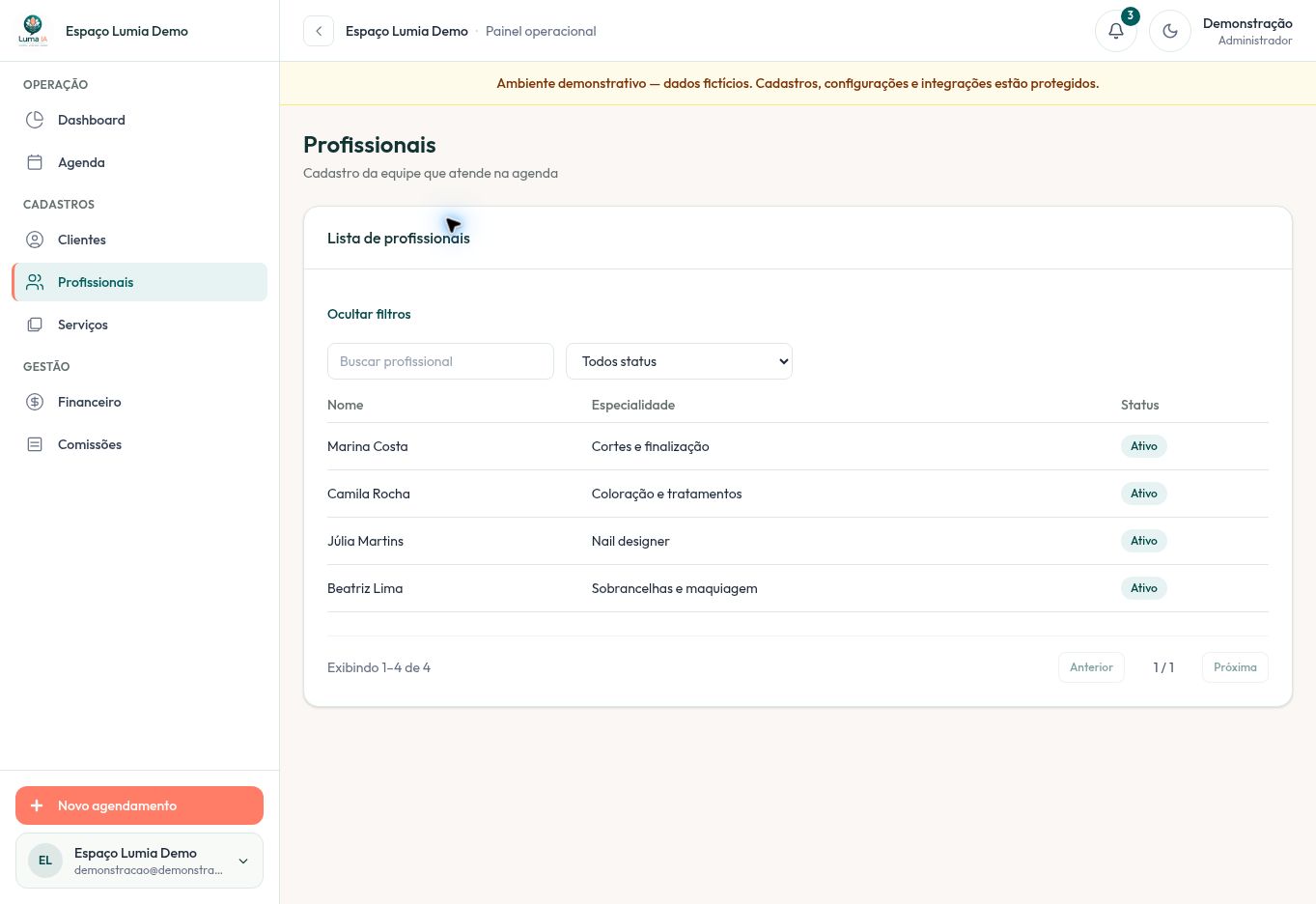Click the Nome column header
The width and height of the screenshot is (1316, 904).
345,405
